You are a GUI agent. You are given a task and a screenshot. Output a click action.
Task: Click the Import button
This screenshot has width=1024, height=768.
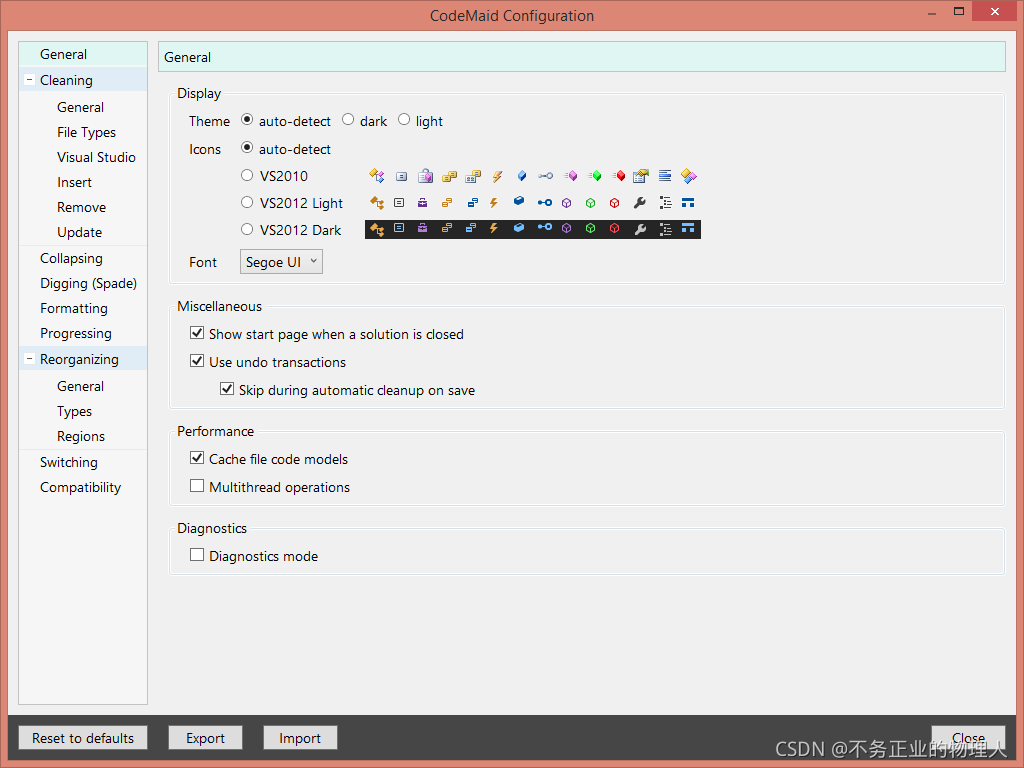click(x=300, y=738)
